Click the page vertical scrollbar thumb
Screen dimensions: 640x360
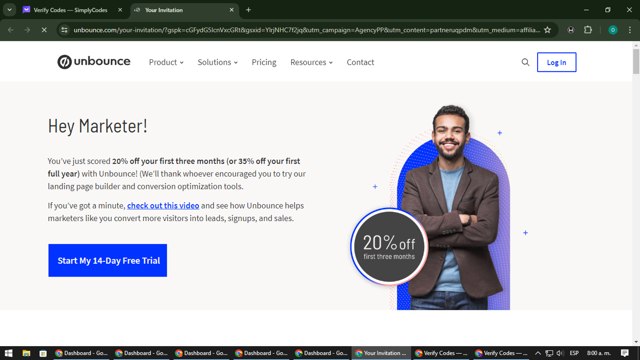[636, 62]
